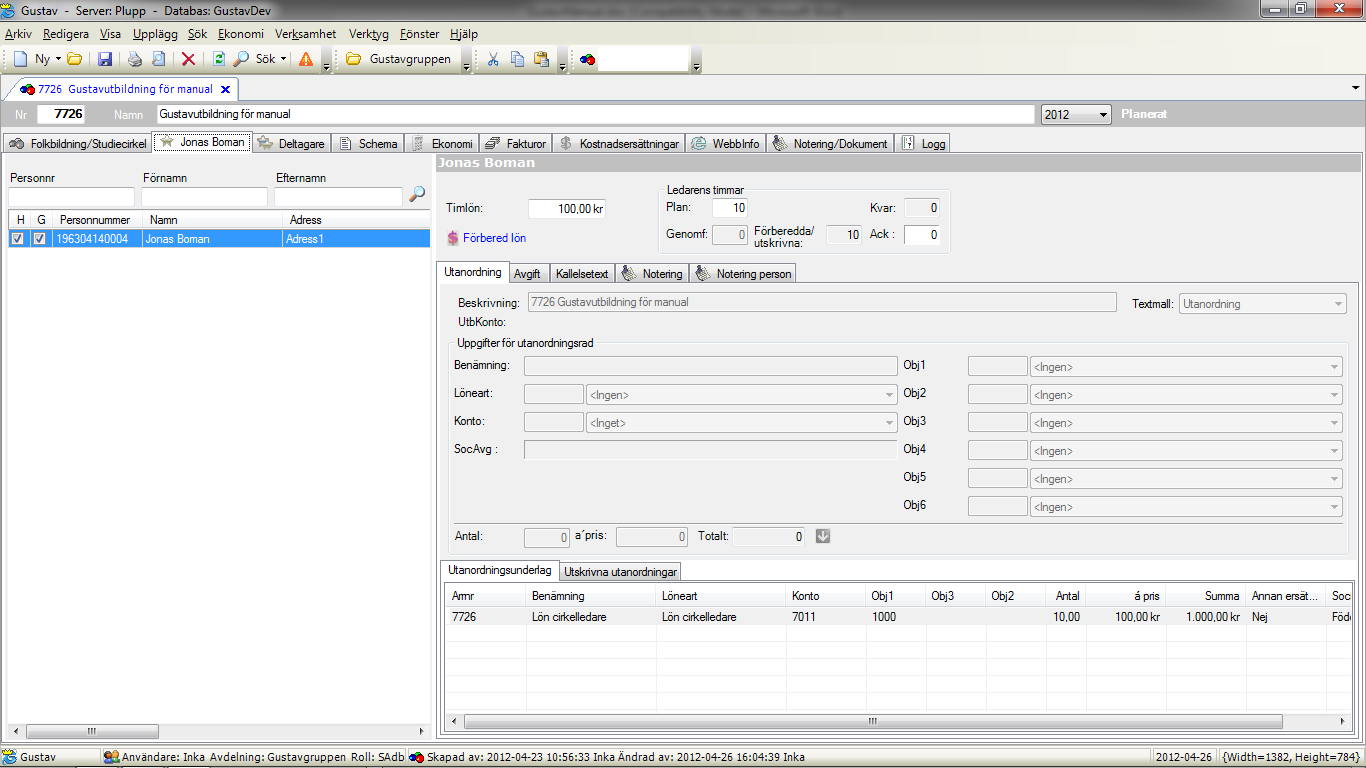Viewport: 1366px width, 768px height.
Task: Toggle the G checkbox for Jonas Boman
Action: point(39,239)
